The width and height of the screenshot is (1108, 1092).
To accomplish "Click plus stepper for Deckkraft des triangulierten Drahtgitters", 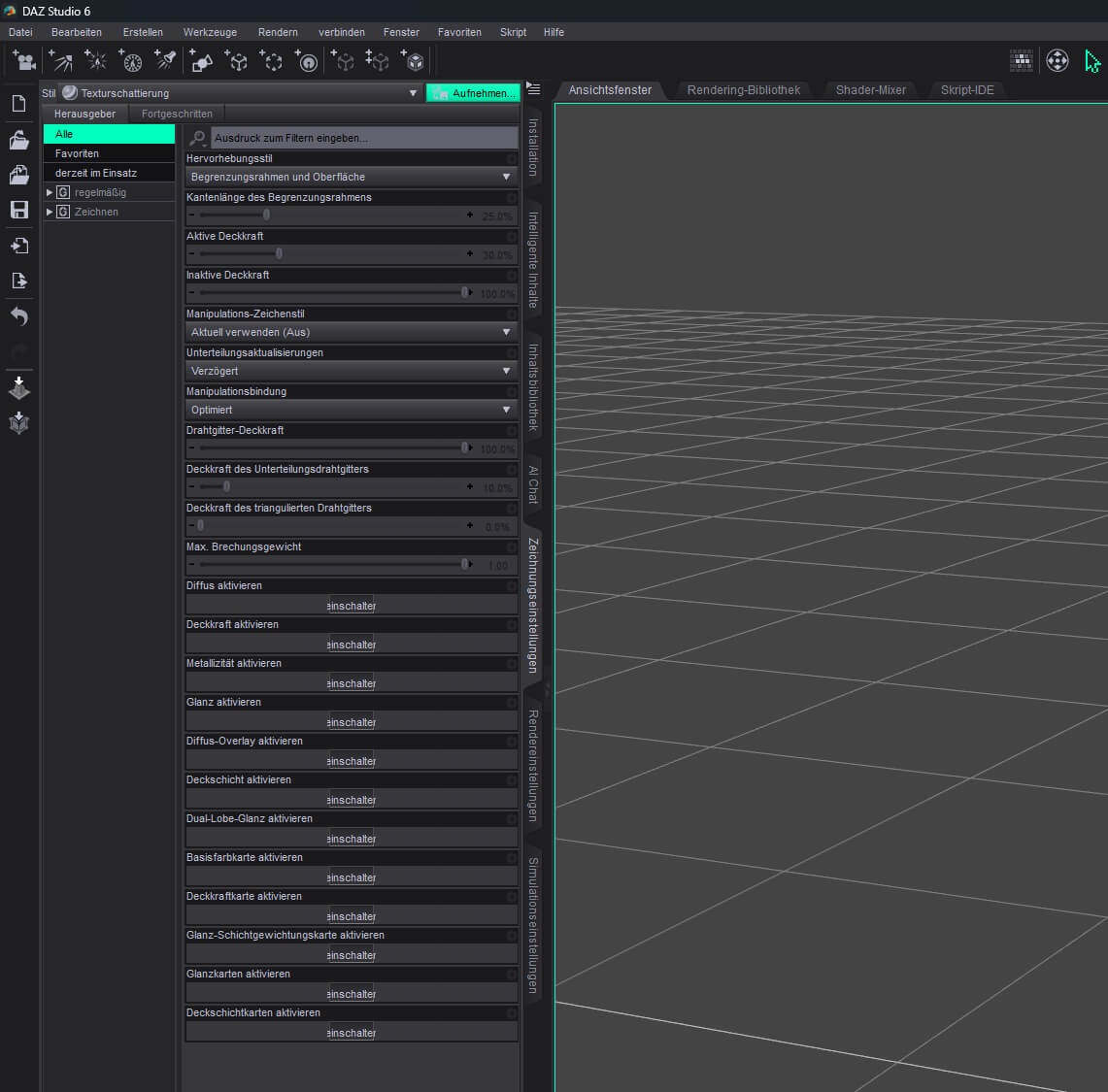I will [x=470, y=525].
